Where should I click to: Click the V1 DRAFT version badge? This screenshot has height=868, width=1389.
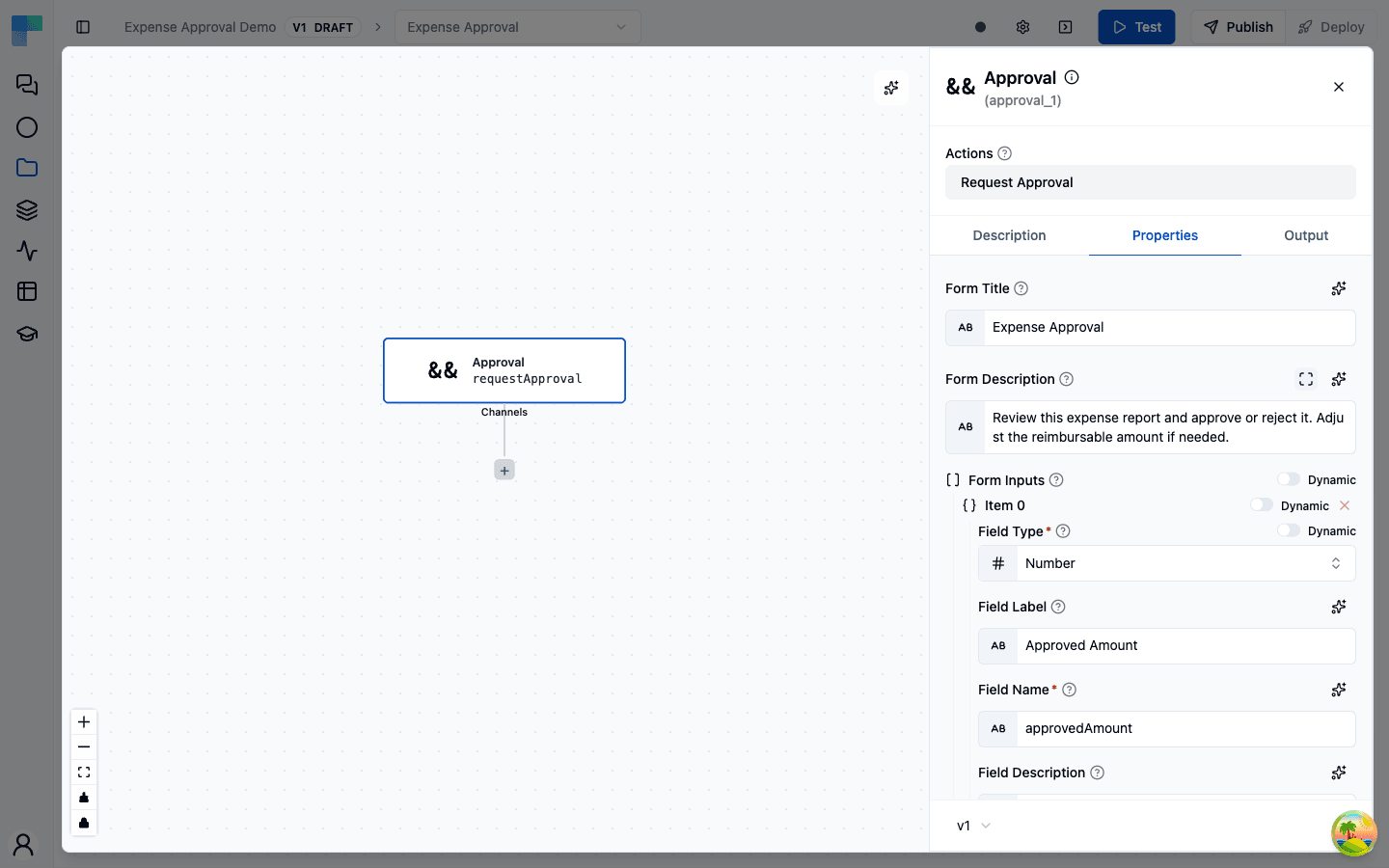[323, 27]
